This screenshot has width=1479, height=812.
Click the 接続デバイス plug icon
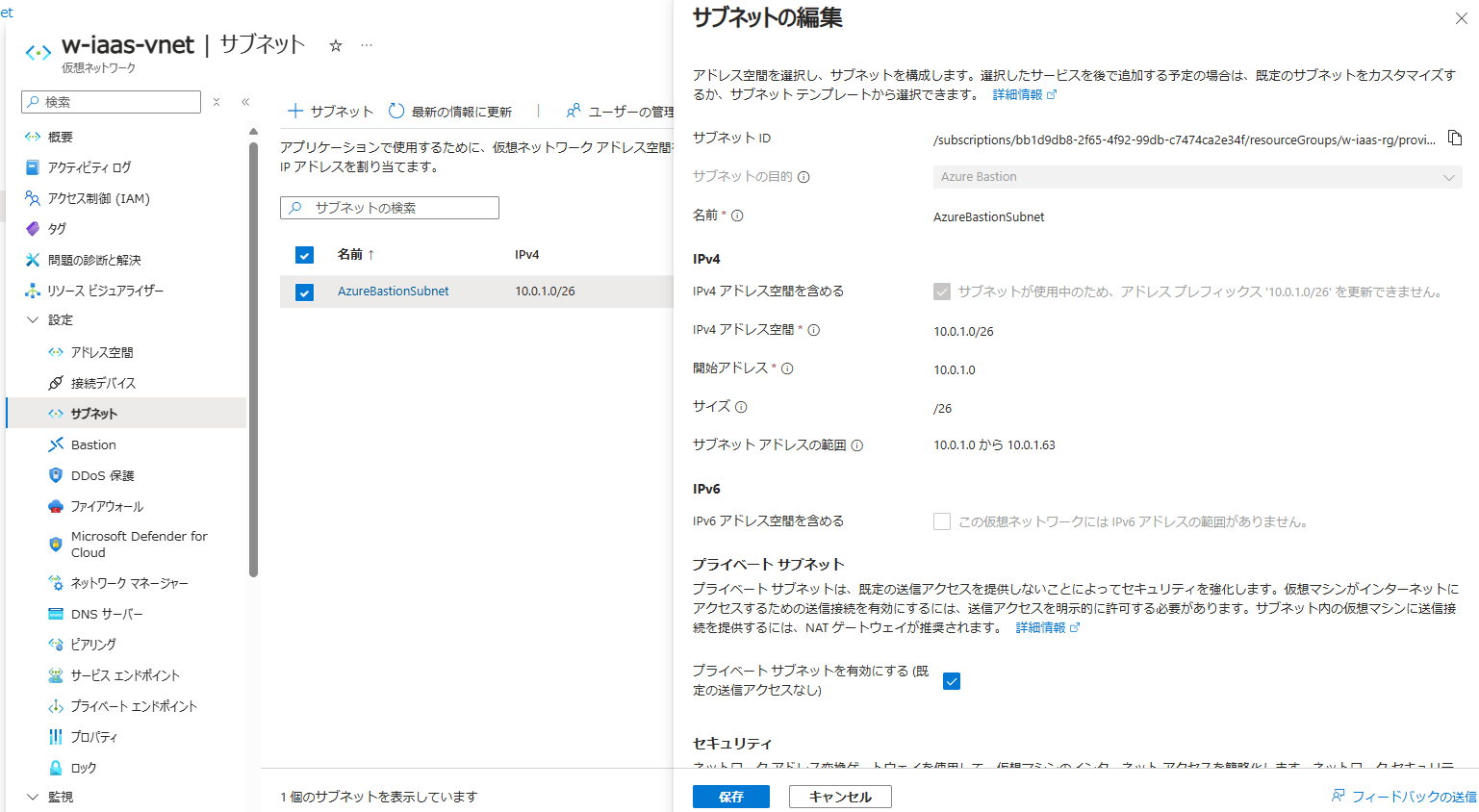pos(56,383)
